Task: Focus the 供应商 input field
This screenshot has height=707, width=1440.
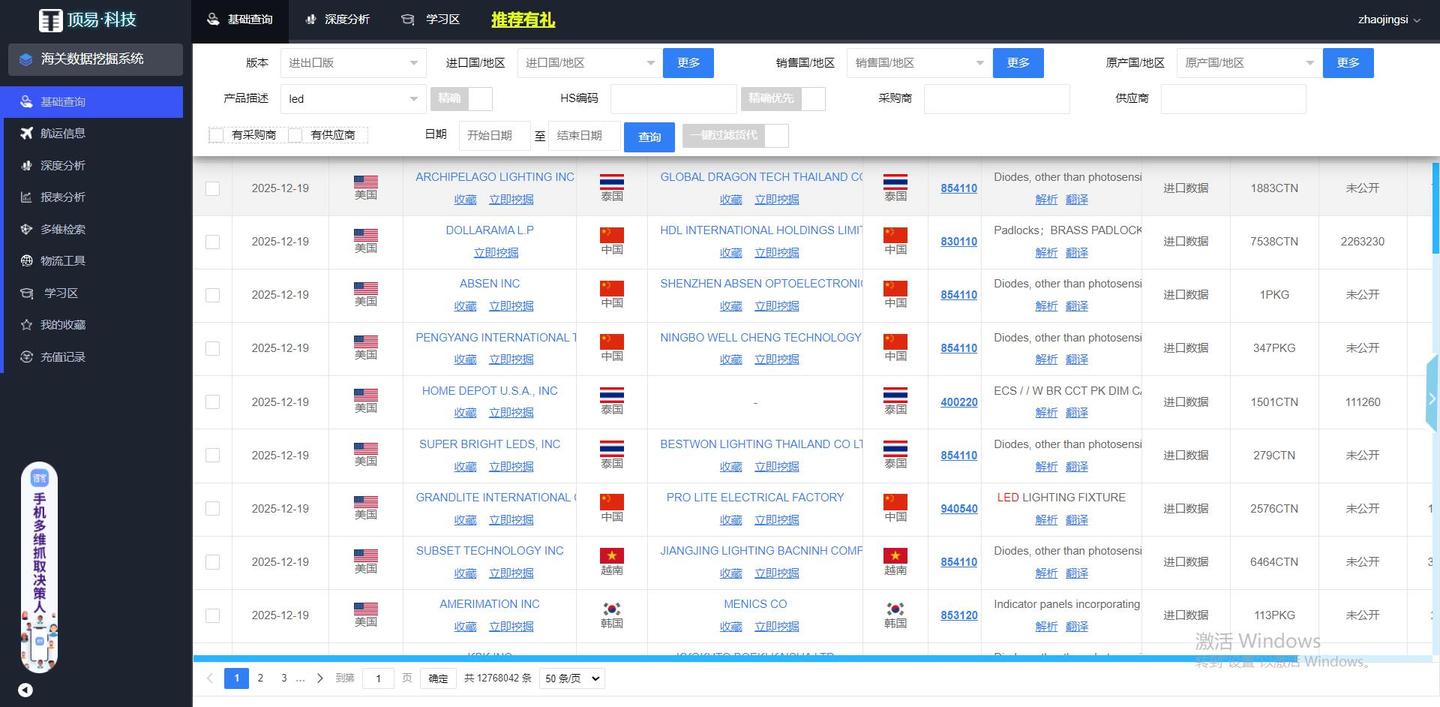Action: point(1233,99)
